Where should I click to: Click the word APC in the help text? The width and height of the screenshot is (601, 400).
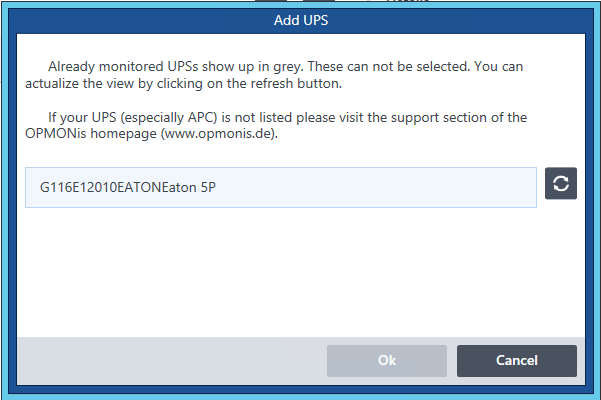[200, 117]
